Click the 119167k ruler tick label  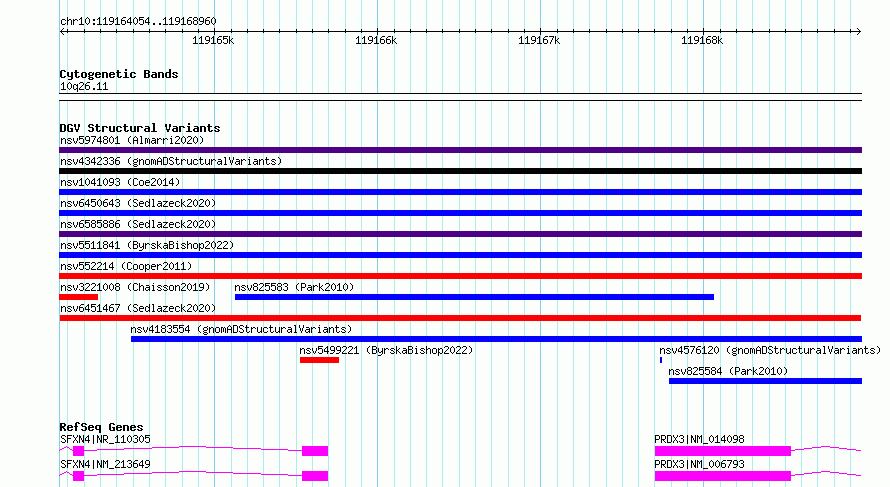(539, 40)
